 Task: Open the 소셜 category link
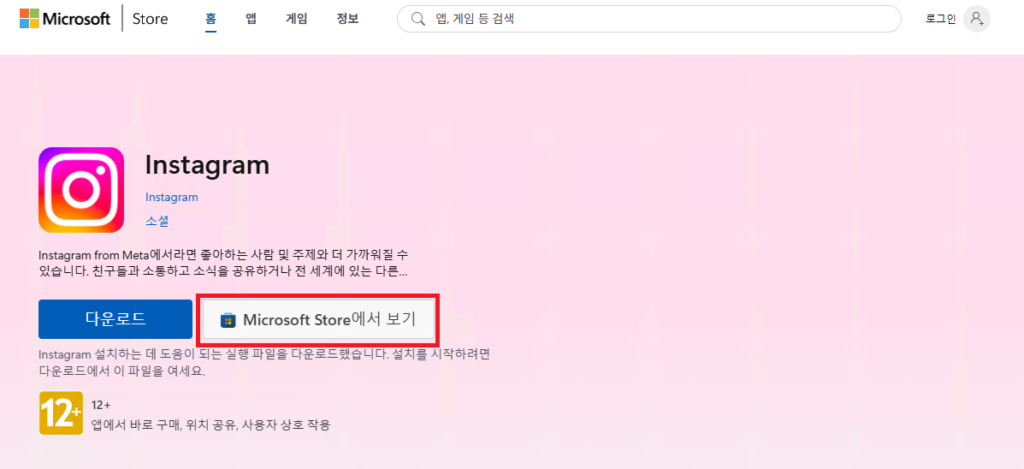click(x=157, y=221)
